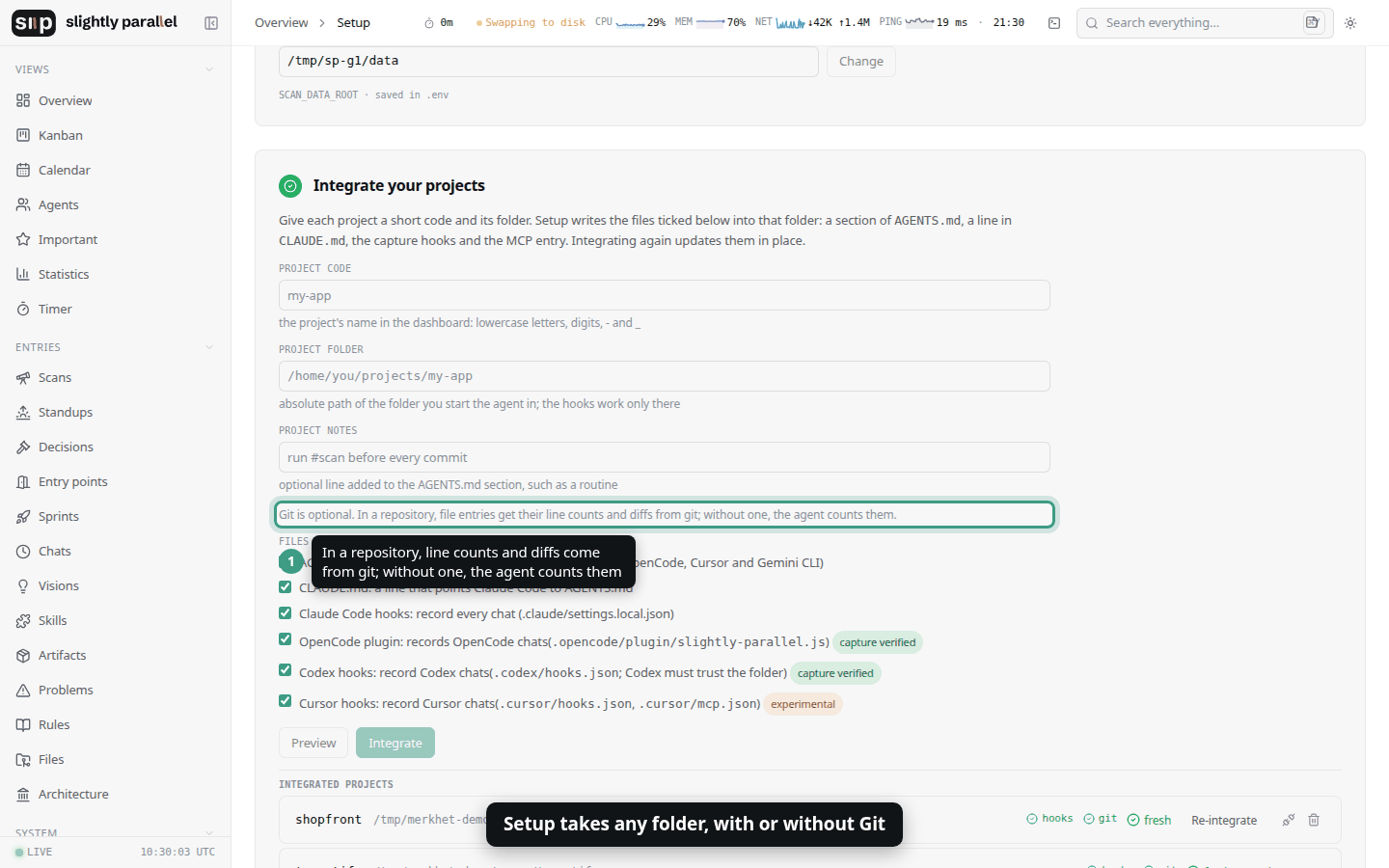1389x868 pixels.
Task: Toggle the light/dark theme sun icon
Action: (1350, 23)
